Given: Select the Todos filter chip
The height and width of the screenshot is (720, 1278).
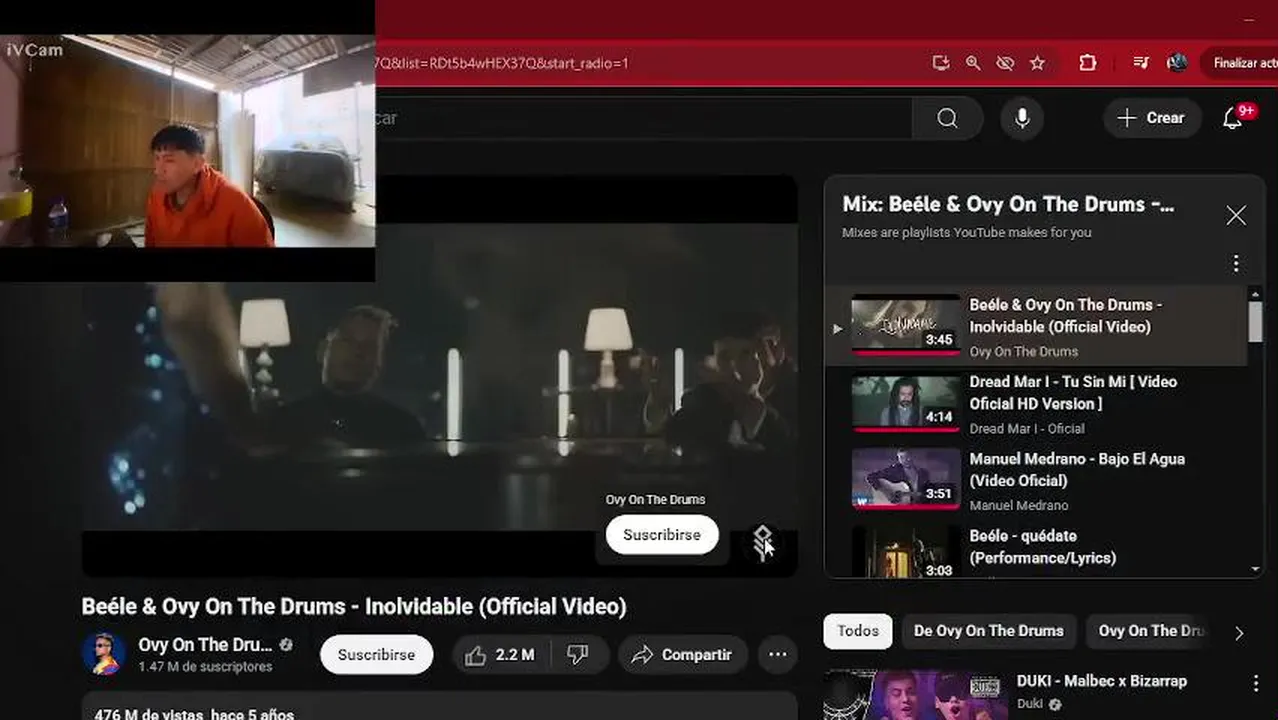Looking at the screenshot, I should tap(858, 631).
